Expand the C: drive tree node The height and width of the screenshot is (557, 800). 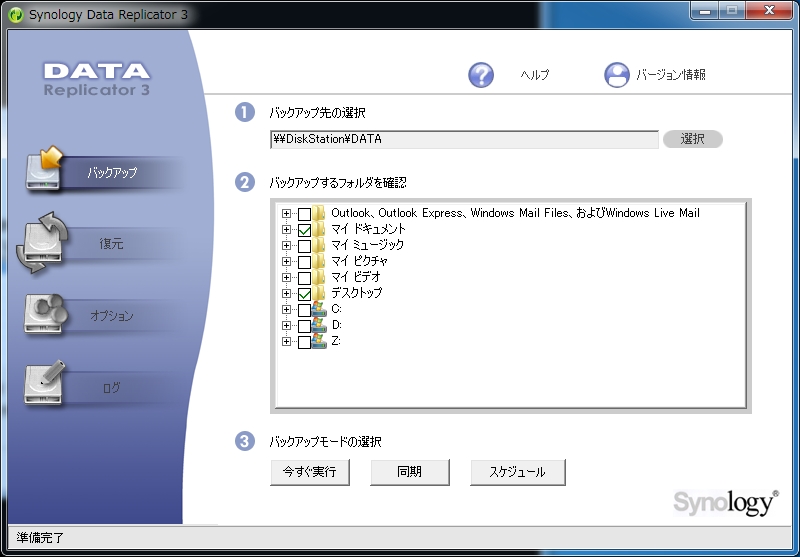(286, 310)
